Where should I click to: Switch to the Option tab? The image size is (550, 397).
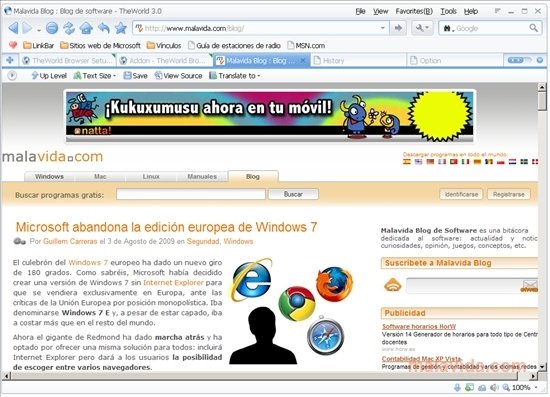455,61
